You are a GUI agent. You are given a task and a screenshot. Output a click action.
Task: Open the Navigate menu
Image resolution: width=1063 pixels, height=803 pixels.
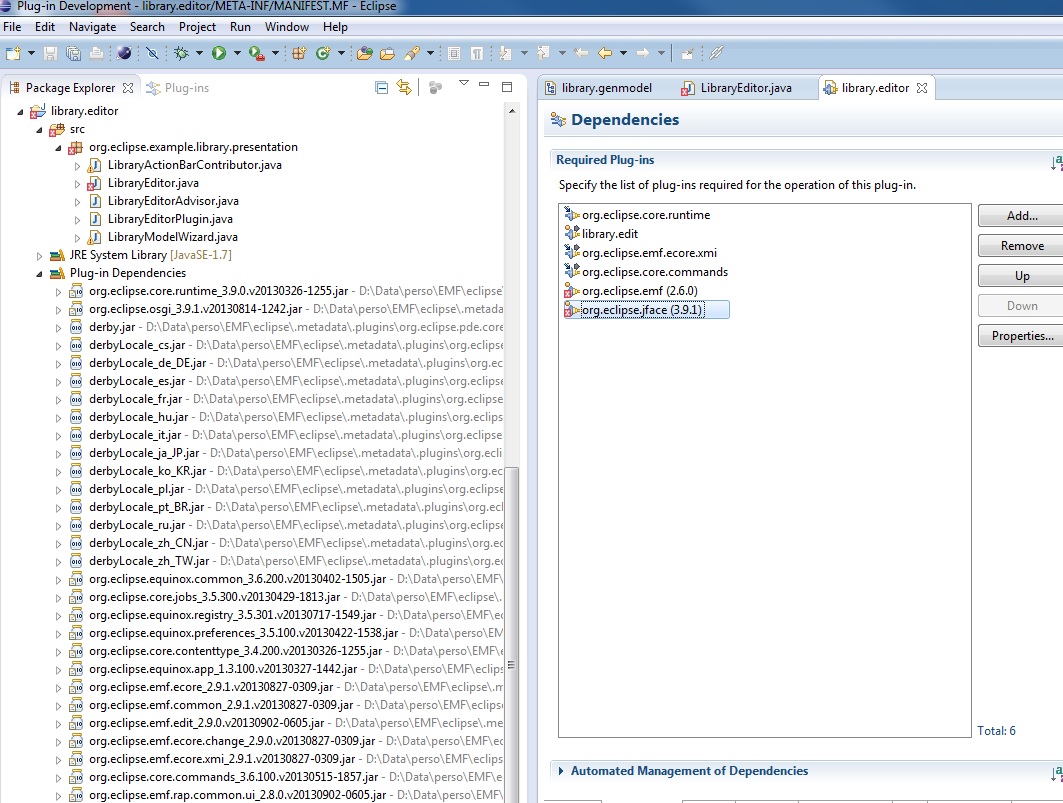(92, 27)
